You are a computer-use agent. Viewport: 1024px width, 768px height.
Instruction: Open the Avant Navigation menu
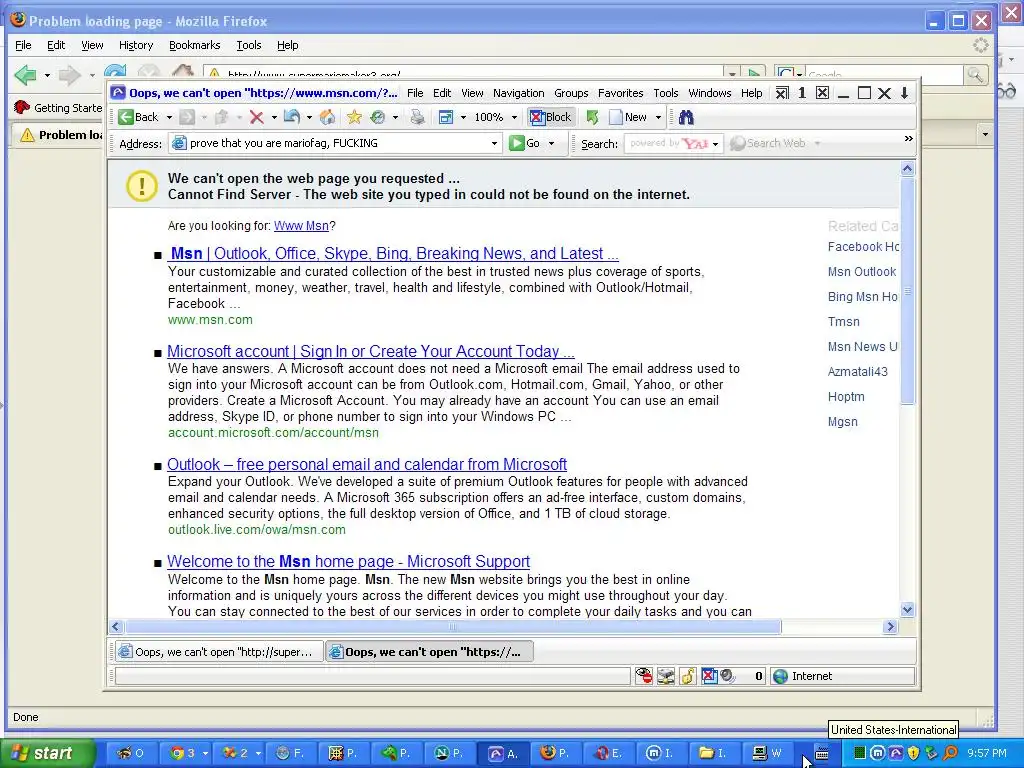[519, 93]
